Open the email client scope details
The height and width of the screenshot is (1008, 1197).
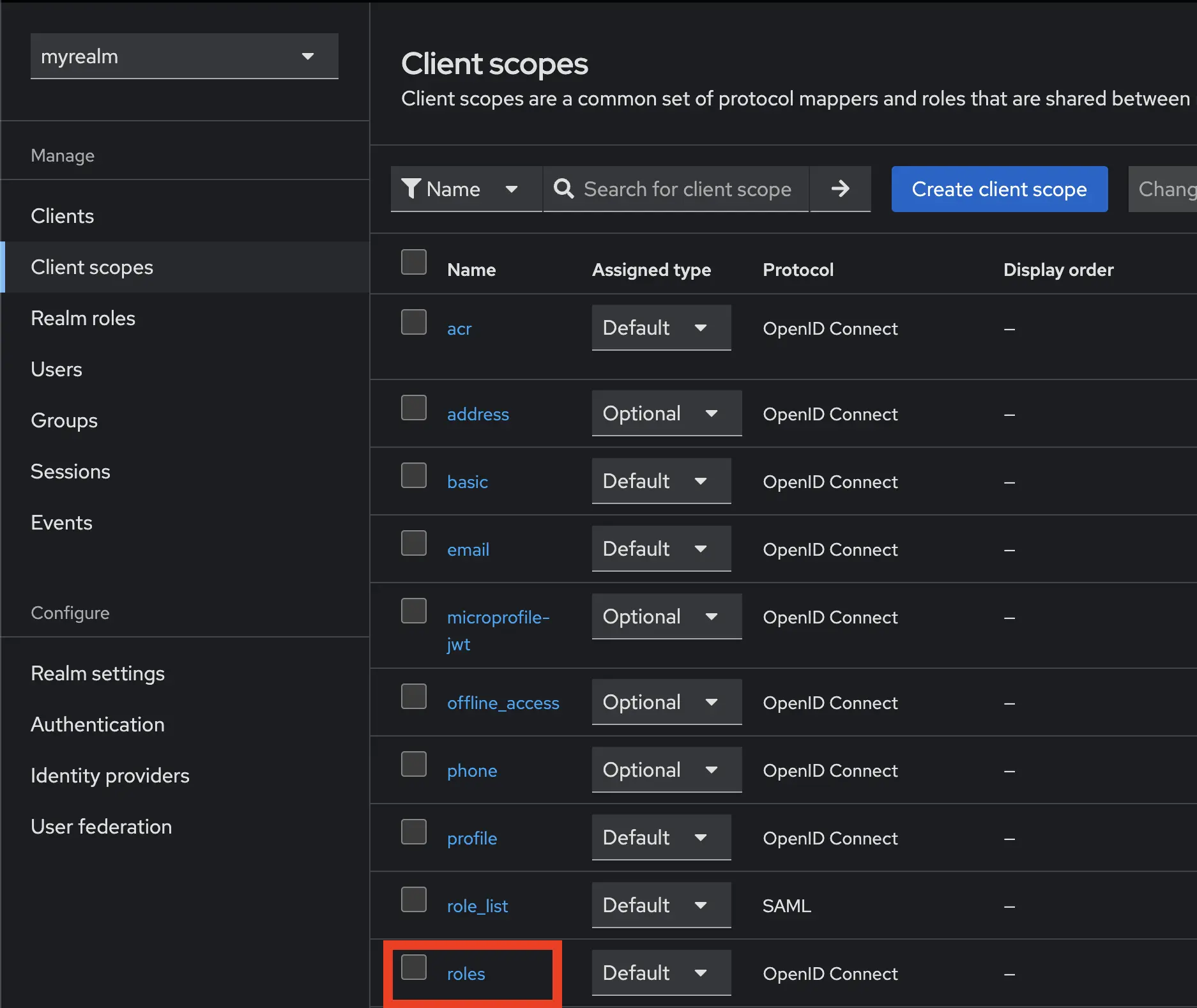pyautogui.click(x=468, y=549)
